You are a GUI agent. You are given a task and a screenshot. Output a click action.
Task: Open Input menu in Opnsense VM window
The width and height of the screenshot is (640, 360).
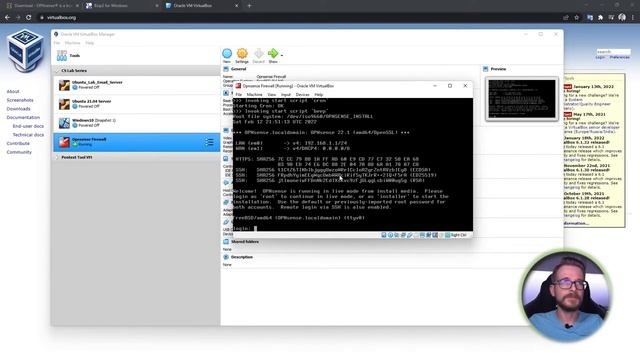coord(286,94)
